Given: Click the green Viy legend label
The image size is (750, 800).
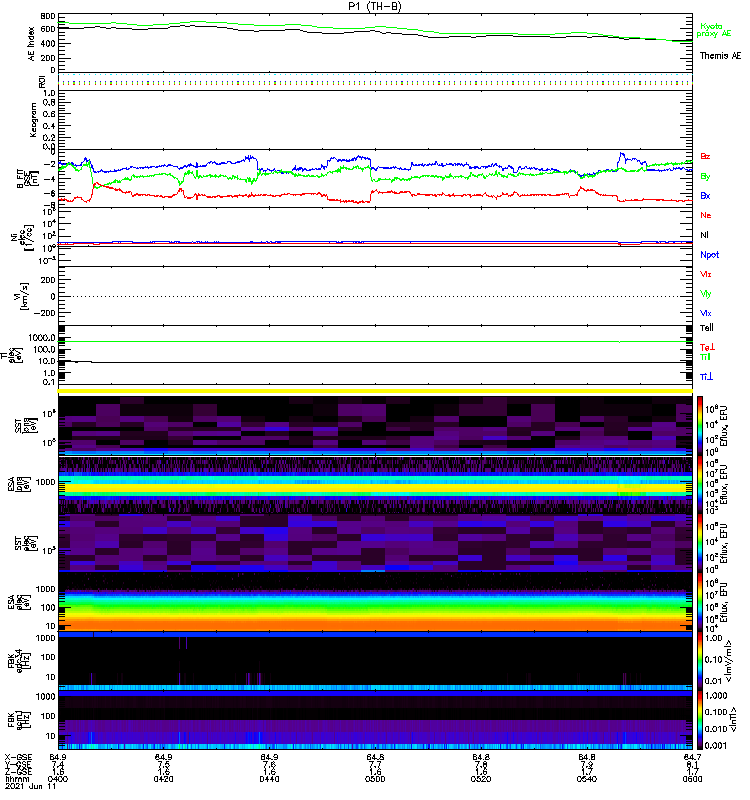Looking at the screenshot, I should click(705, 294).
